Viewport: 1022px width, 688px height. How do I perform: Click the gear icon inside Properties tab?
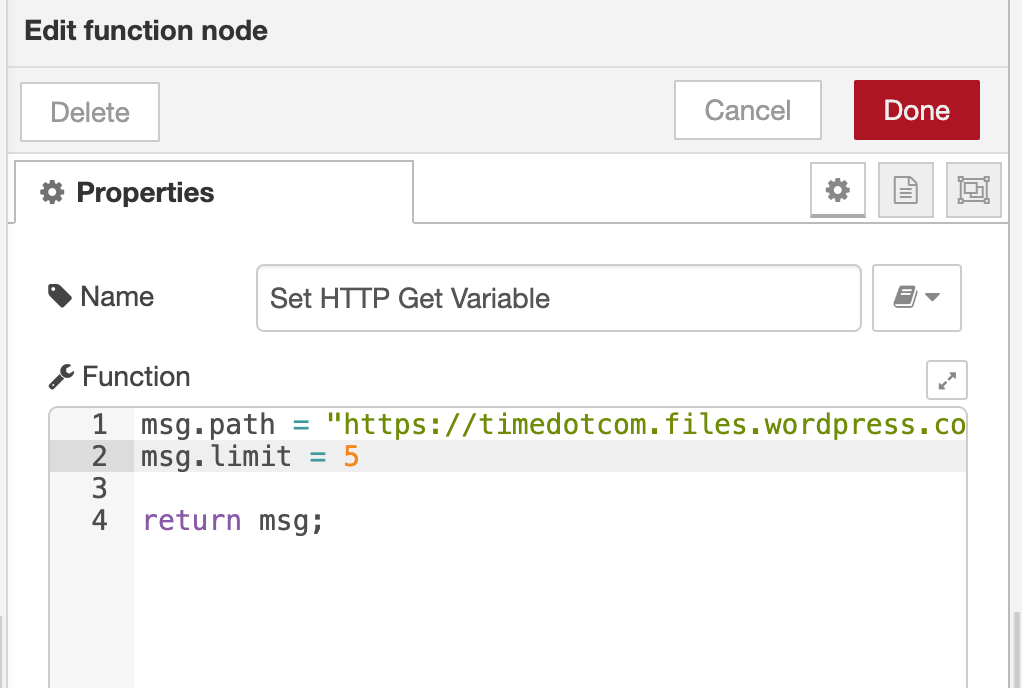[50, 192]
